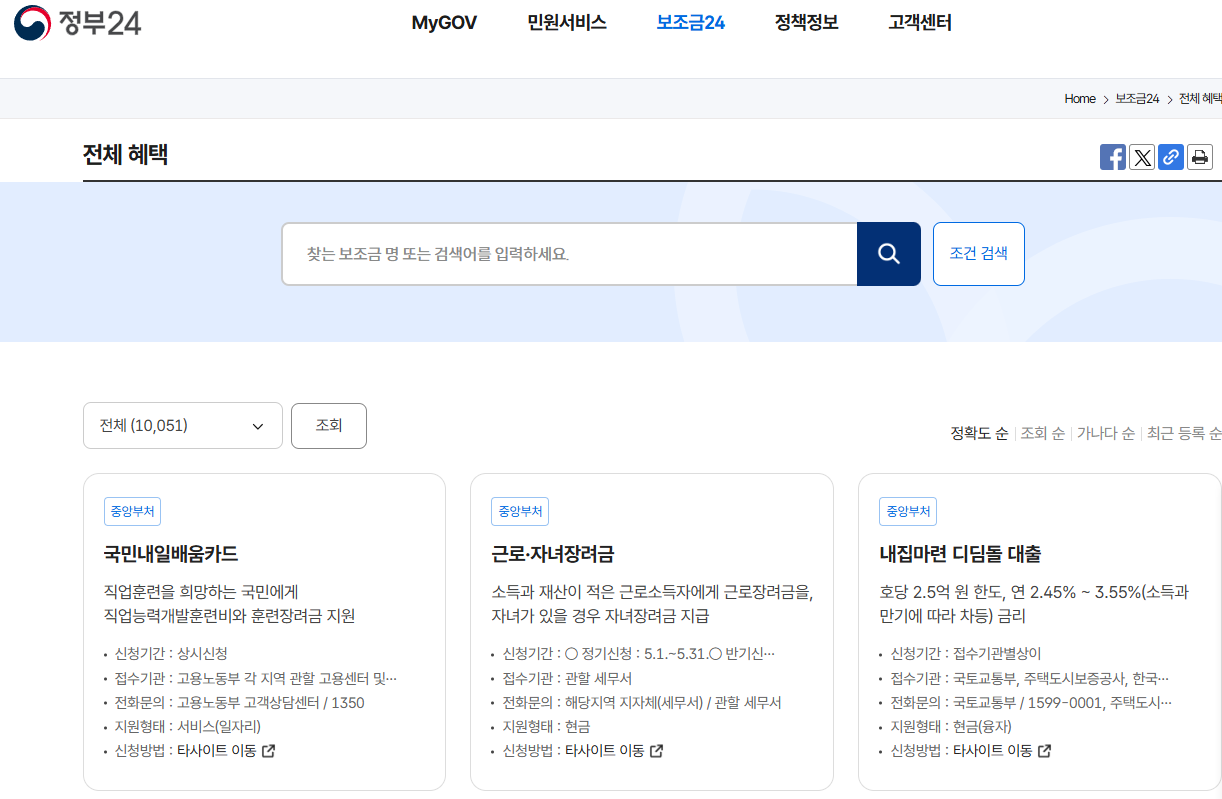Sort results by 최근 등록 순
1222x799 pixels.
click(1185, 432)
